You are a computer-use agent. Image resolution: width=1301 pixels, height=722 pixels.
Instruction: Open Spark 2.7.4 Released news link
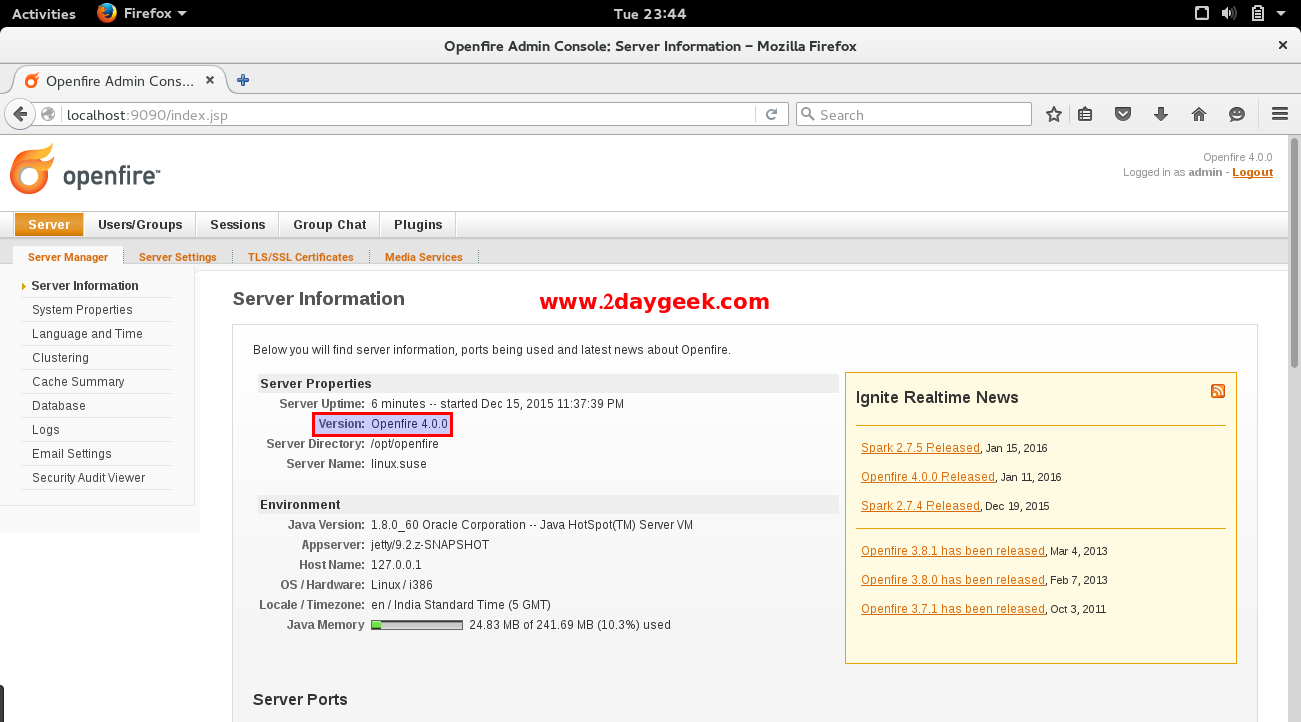tap(920, 506)
